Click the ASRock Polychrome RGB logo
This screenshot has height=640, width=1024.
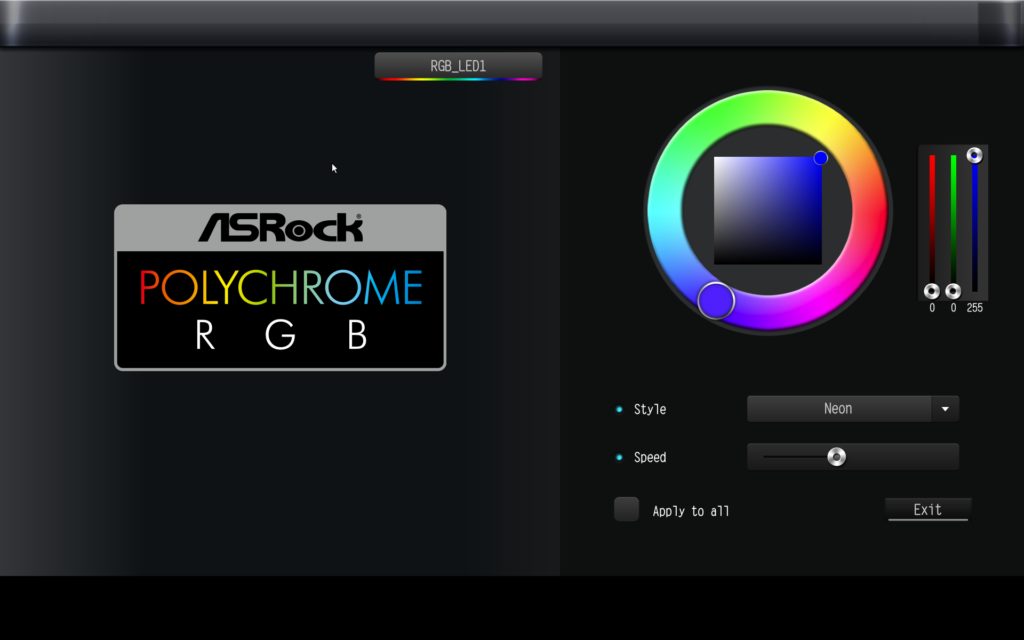click(x=280, y=287)
